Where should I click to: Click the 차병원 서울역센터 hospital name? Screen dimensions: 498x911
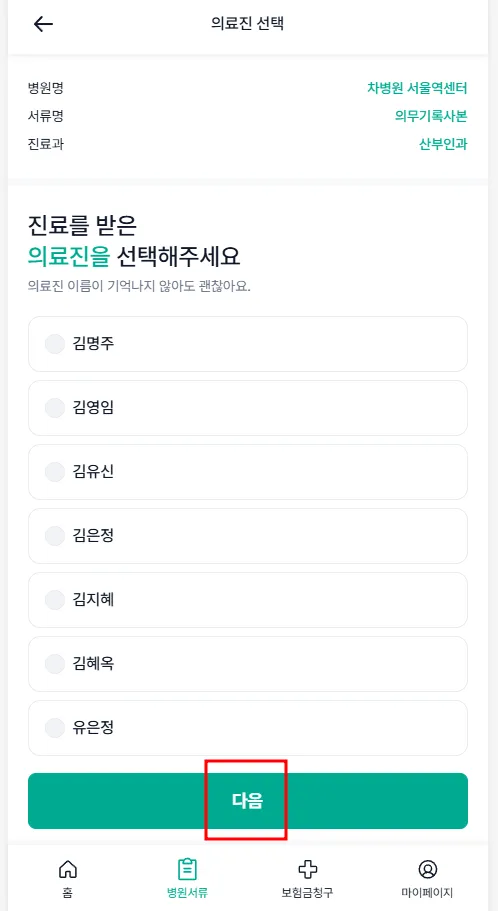pos(417,88)
